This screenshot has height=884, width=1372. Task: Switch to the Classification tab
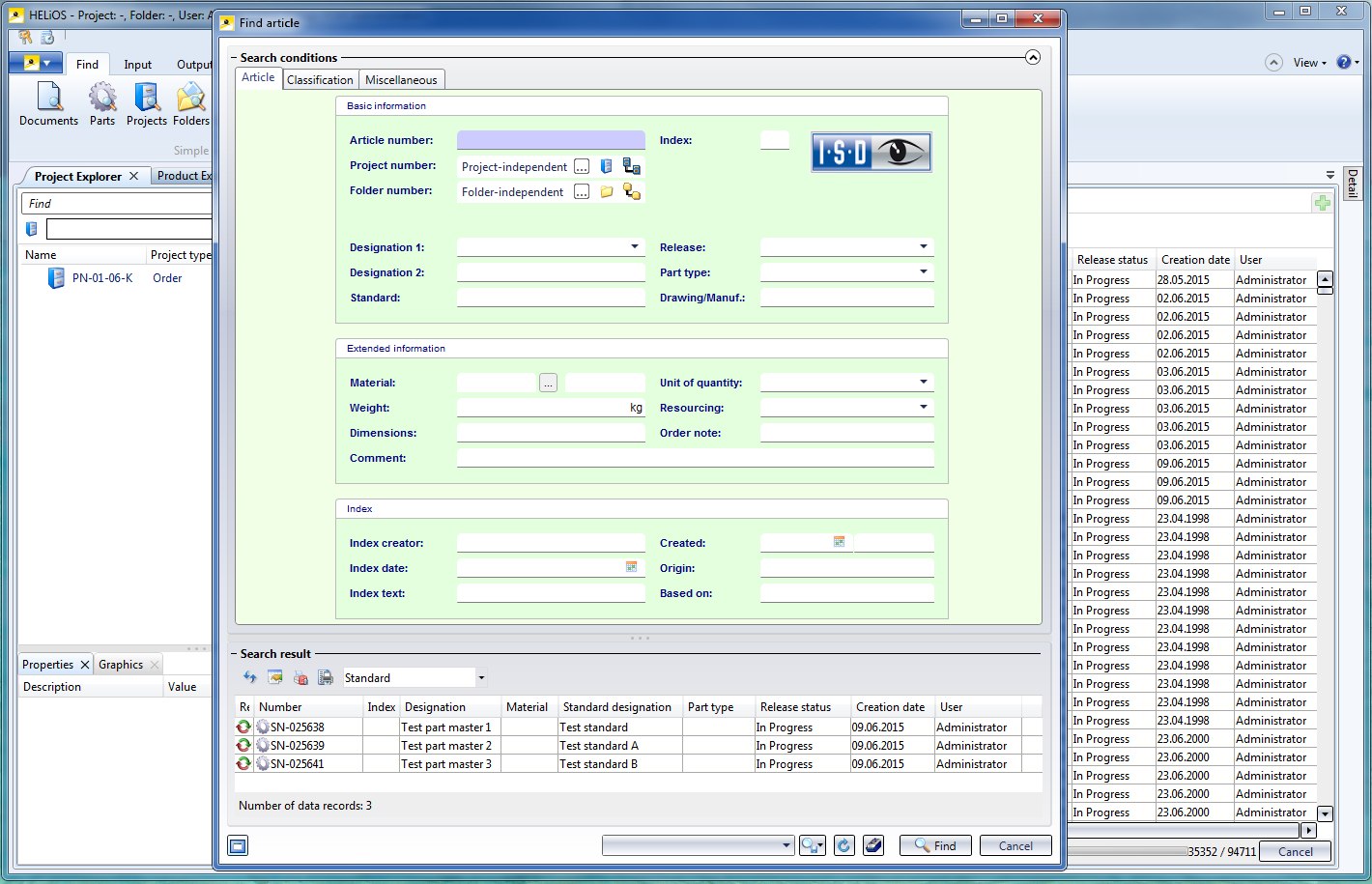[320, 80]
